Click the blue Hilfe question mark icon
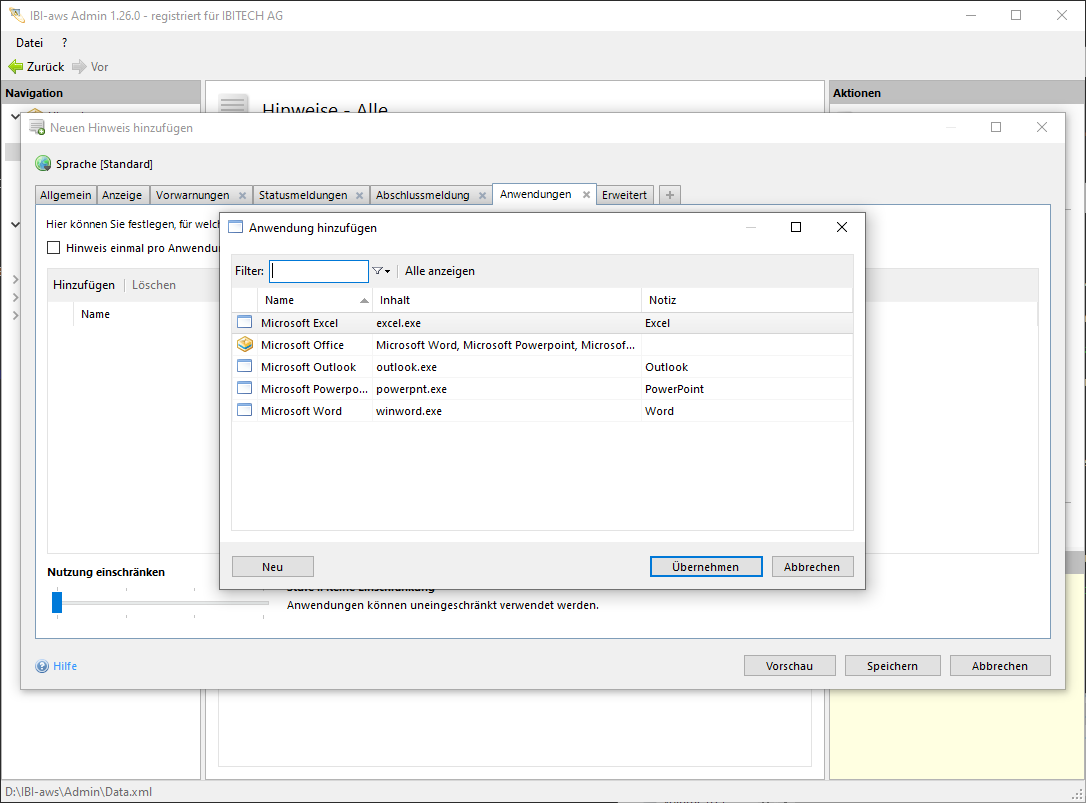 (42, 666)
